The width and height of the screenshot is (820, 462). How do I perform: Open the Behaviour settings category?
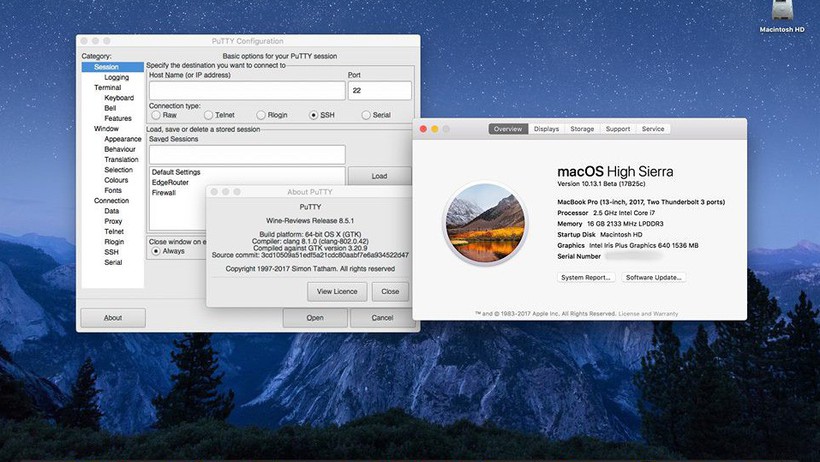[120, 149]
